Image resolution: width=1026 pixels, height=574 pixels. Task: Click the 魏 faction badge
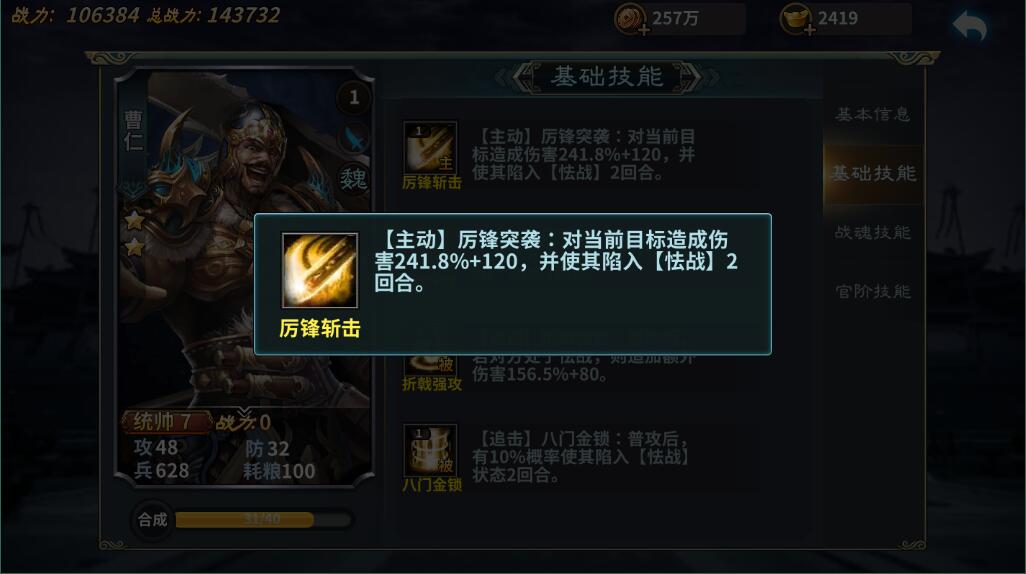click(x=353, y=178)
